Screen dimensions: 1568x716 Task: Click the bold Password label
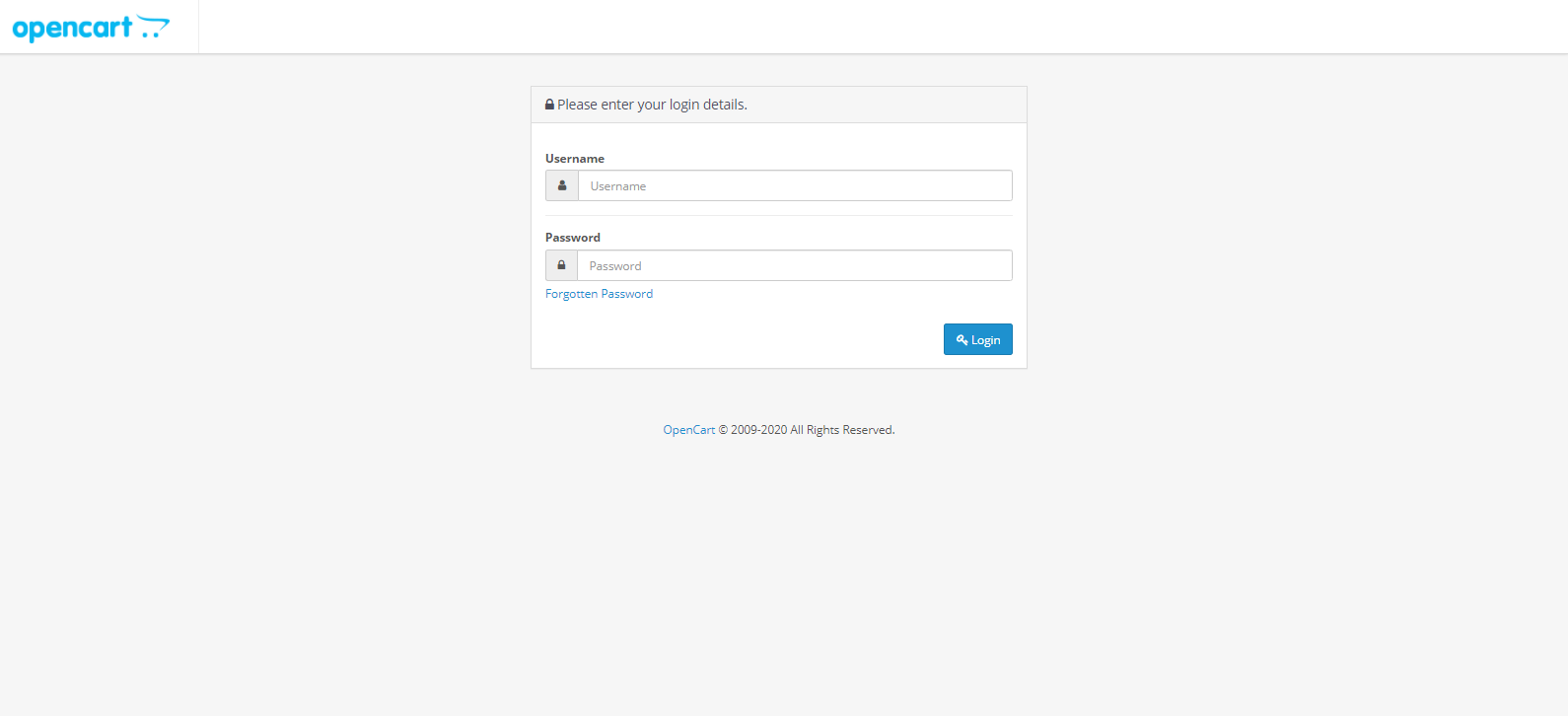coord(573,237)
